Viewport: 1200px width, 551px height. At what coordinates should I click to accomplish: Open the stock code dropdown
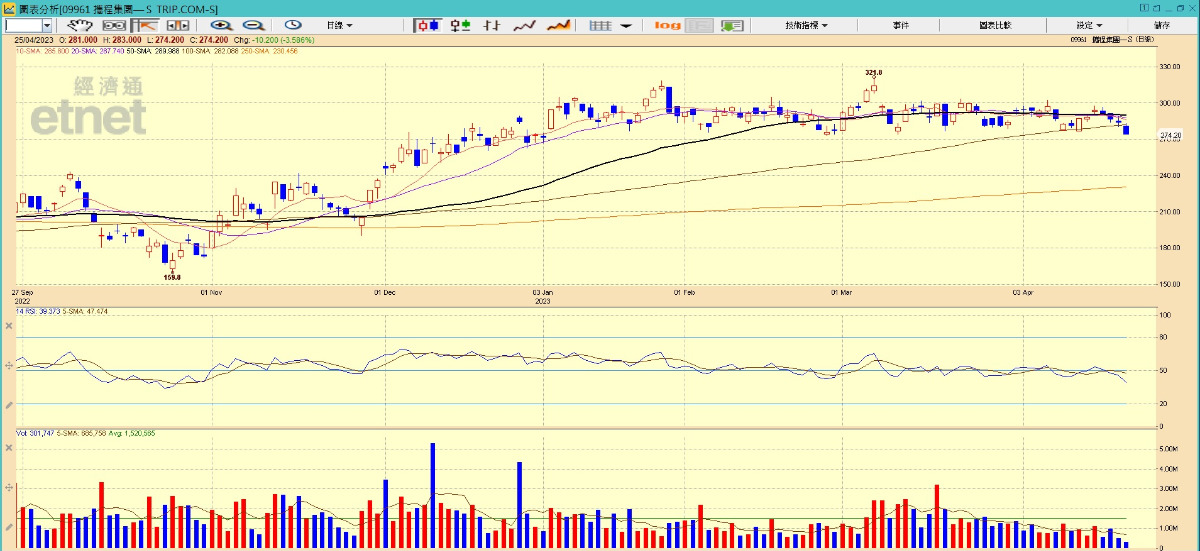tap(49, 25)
